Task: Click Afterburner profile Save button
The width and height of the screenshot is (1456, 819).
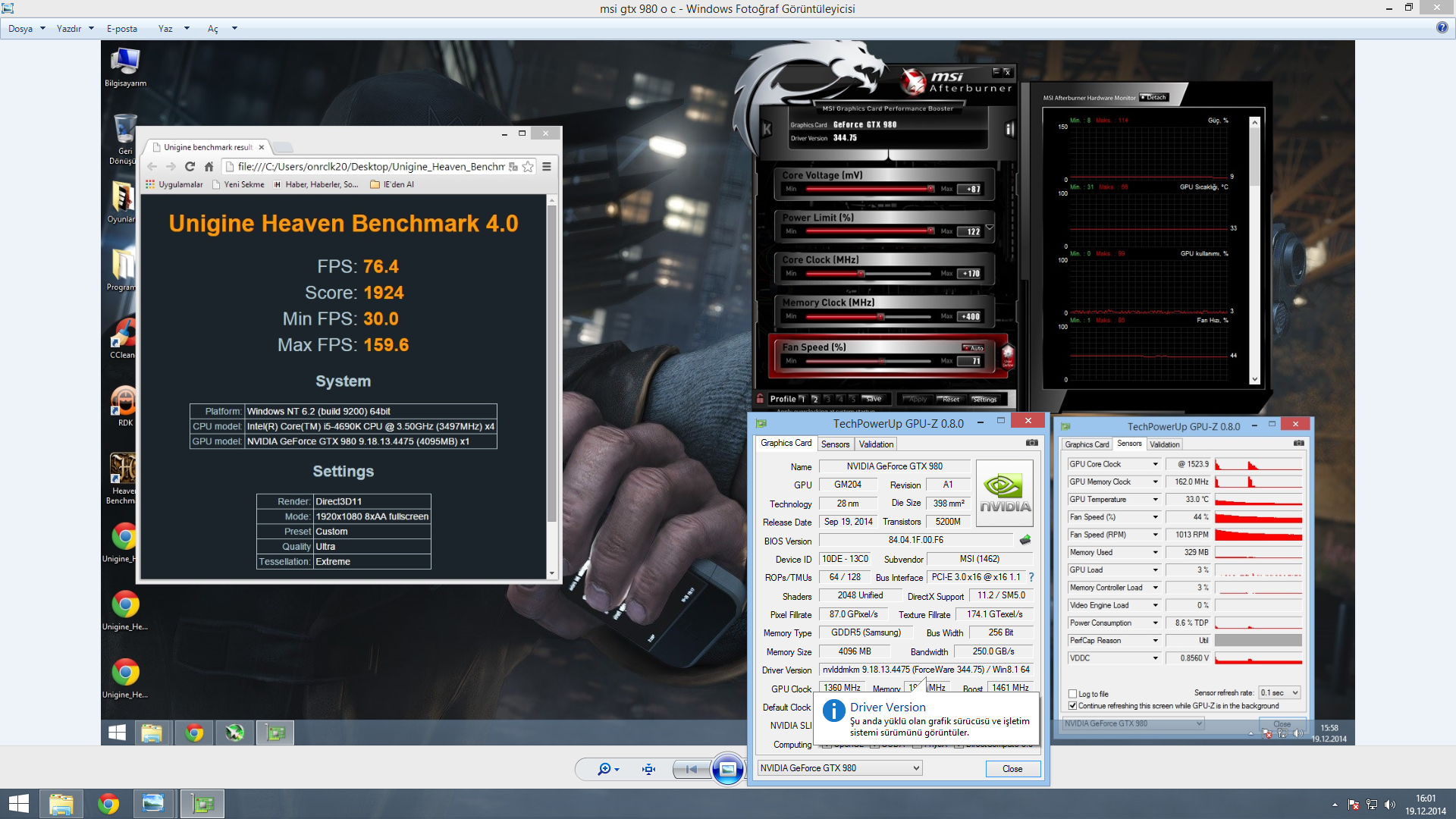Action: click(x=873, y=399)
